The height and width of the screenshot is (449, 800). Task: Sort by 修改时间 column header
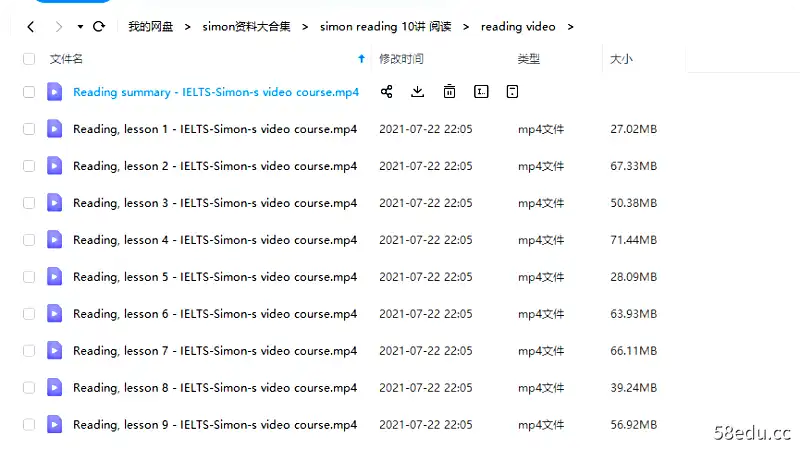tap(401, 59)
